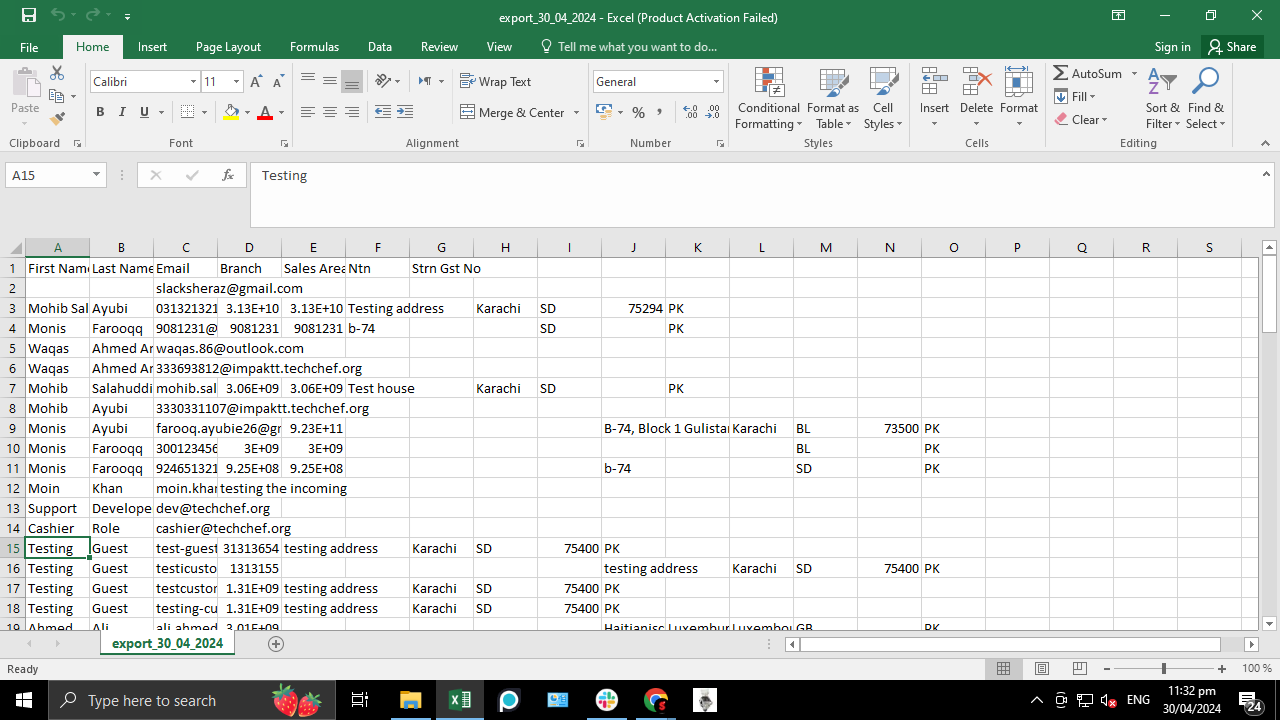
Task: Apply the red Font Color
Action: [265, 112]
